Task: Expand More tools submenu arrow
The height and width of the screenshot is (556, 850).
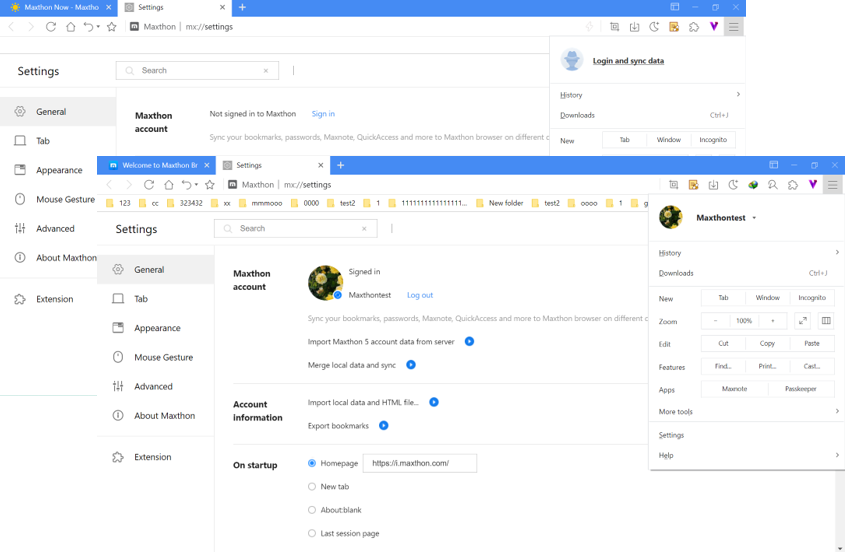Action: (x=837, y=411)
